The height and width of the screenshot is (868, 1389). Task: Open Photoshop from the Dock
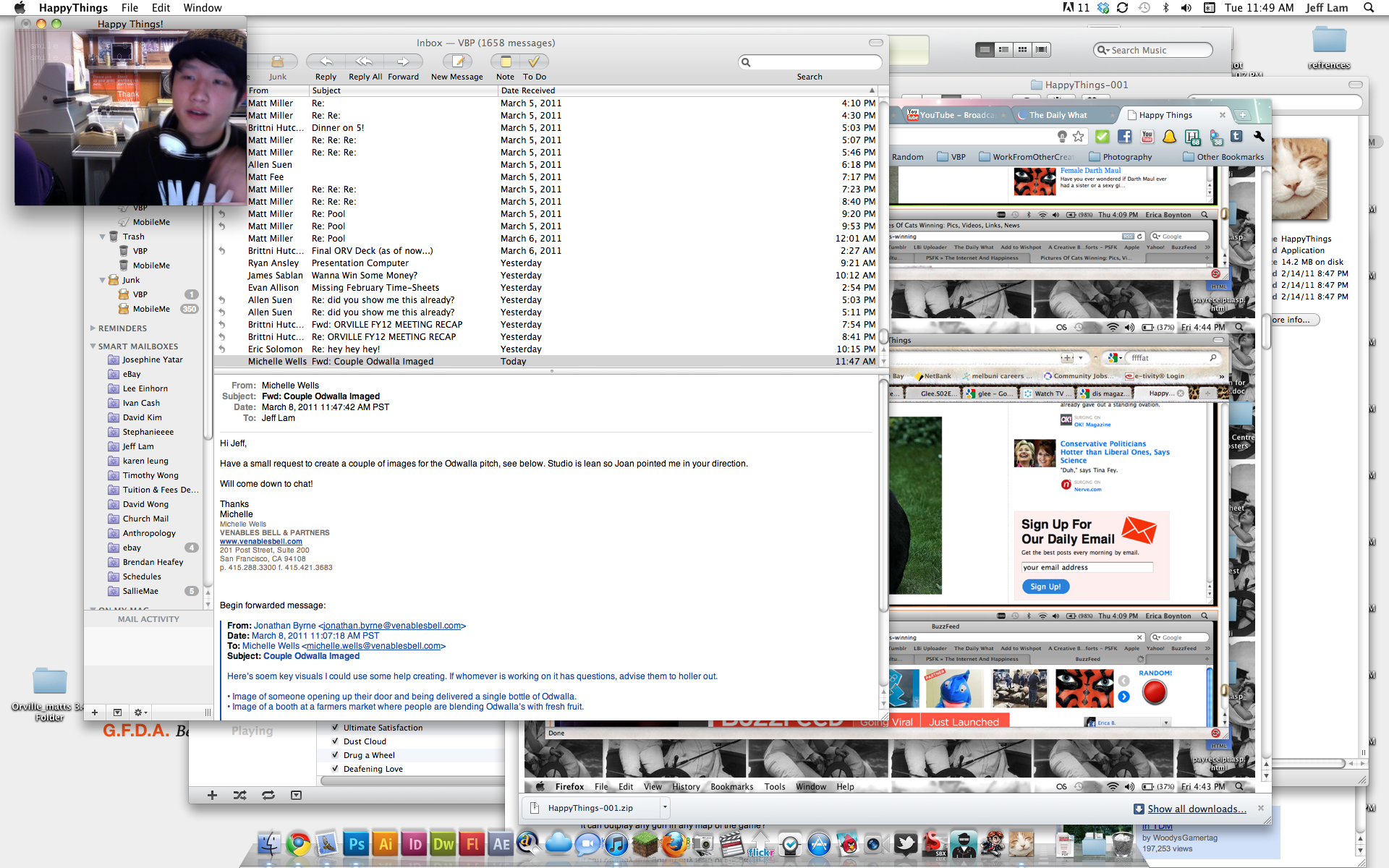[357, 843]
